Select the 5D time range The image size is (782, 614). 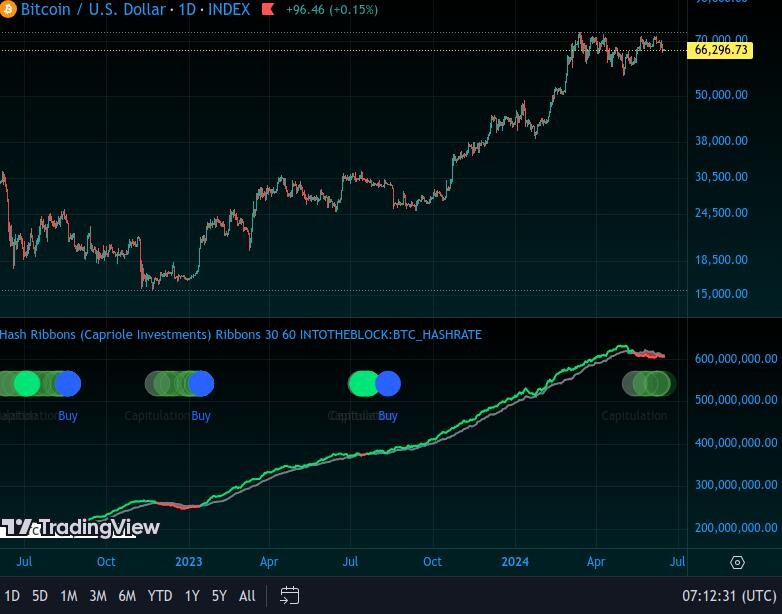click(x=40, y=596)
